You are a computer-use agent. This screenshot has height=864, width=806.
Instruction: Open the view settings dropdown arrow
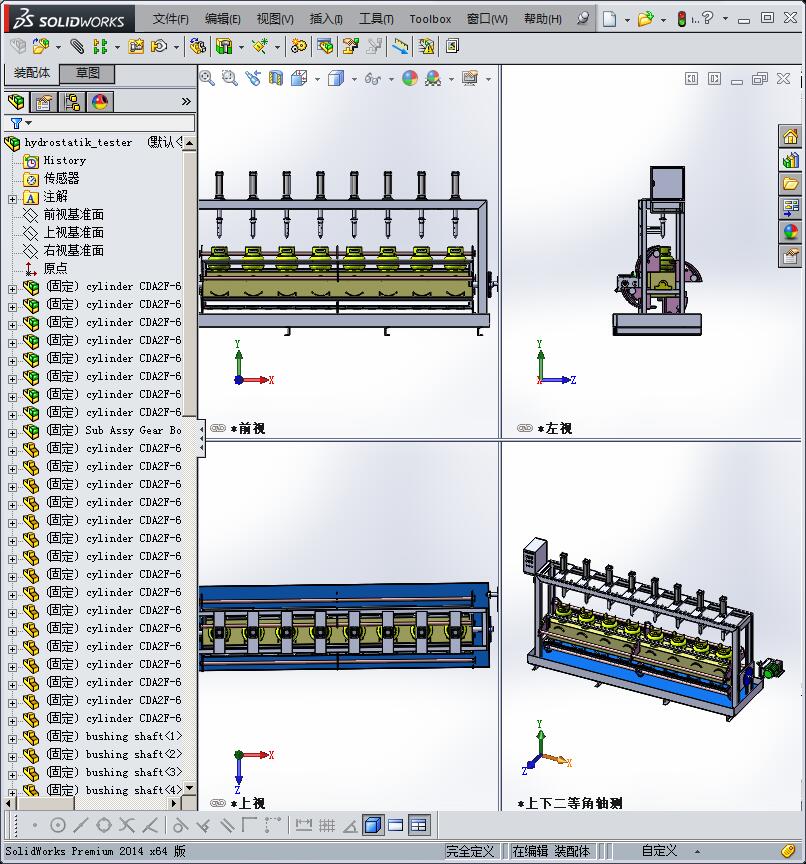pos(488,79)
